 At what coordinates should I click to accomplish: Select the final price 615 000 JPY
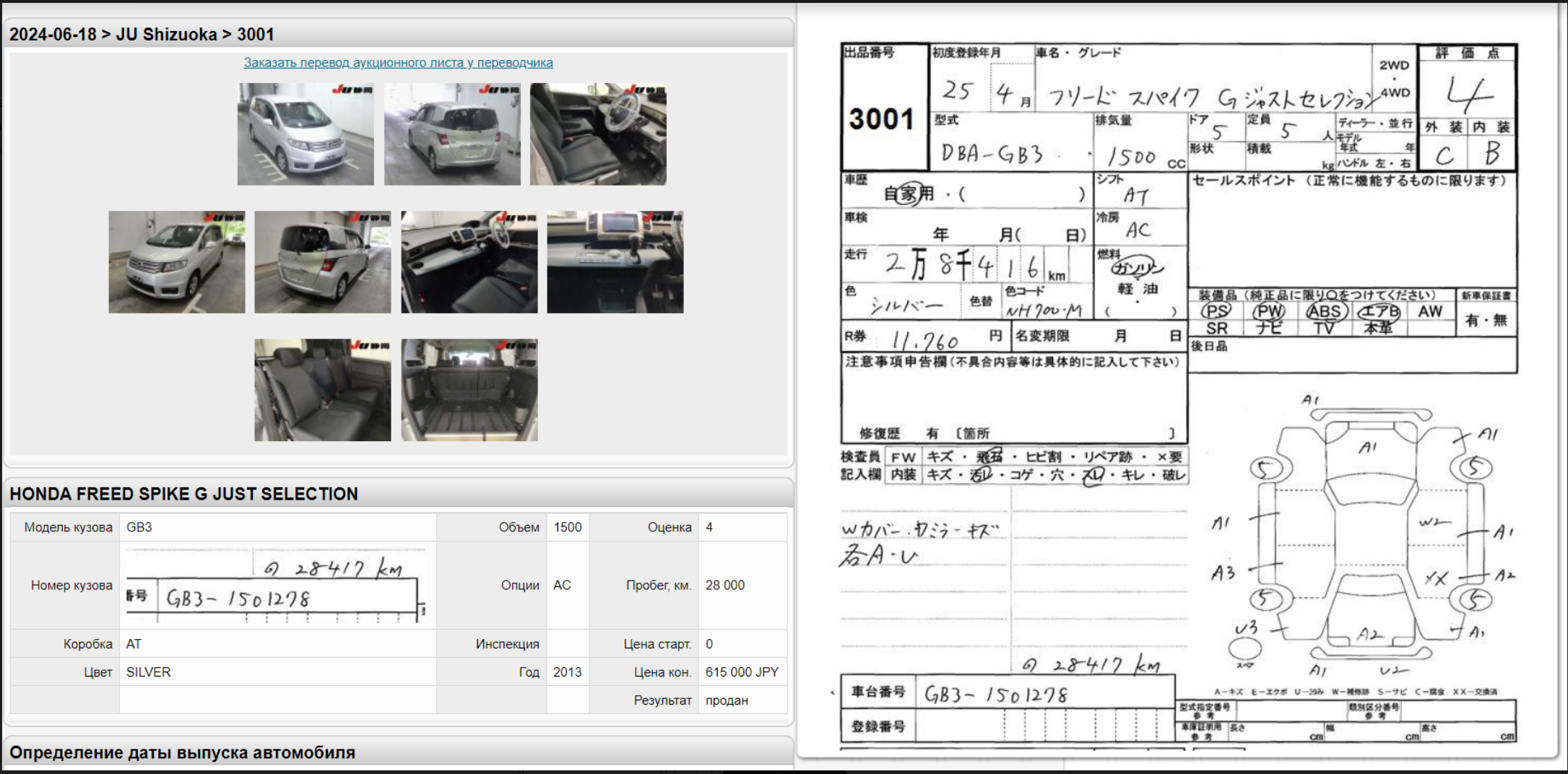(x=742, y=671)
